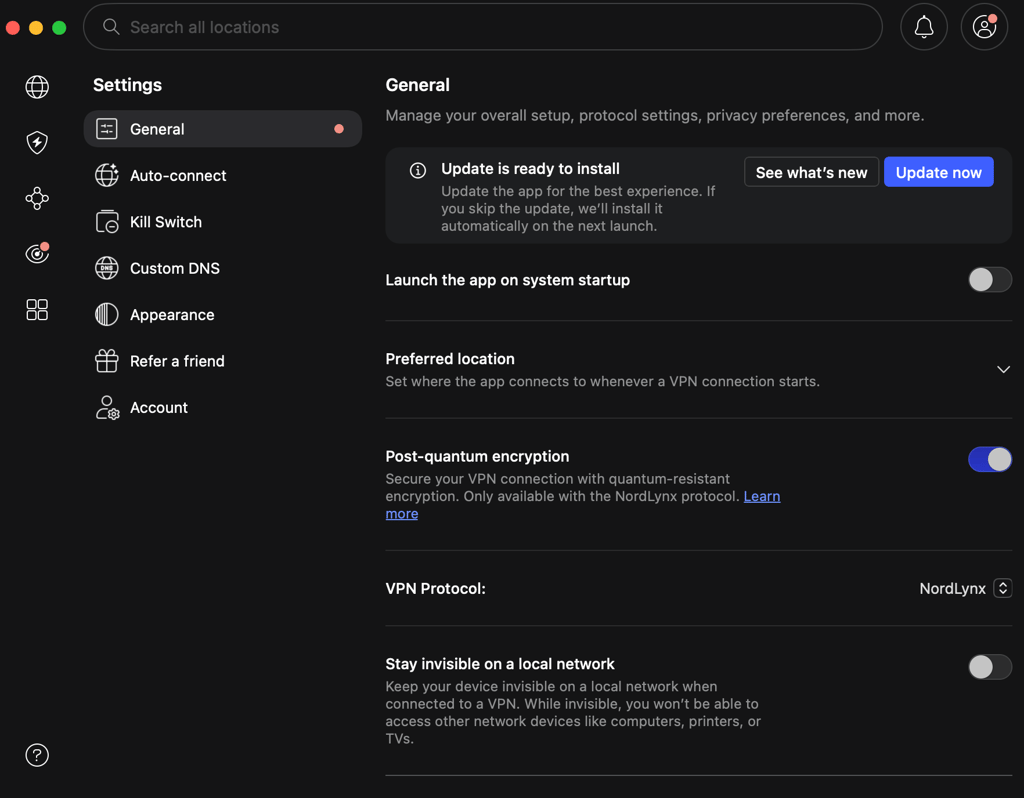This screenshot has height=798, width=1024.
Task: Open the user profile avatar icon
Action: pyautogui.click(x=984, y=27)
